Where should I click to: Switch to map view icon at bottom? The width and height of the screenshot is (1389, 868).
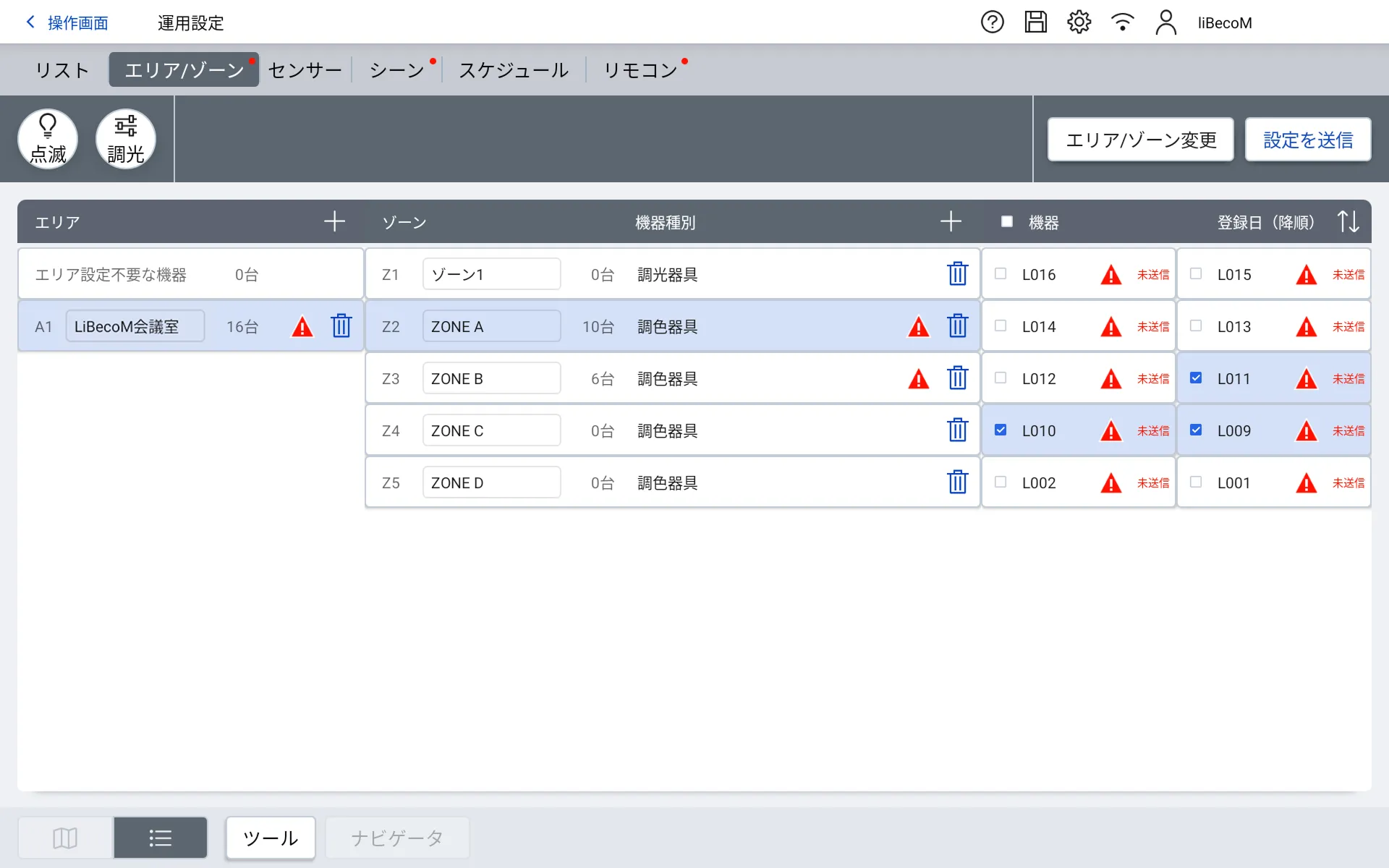65,838
